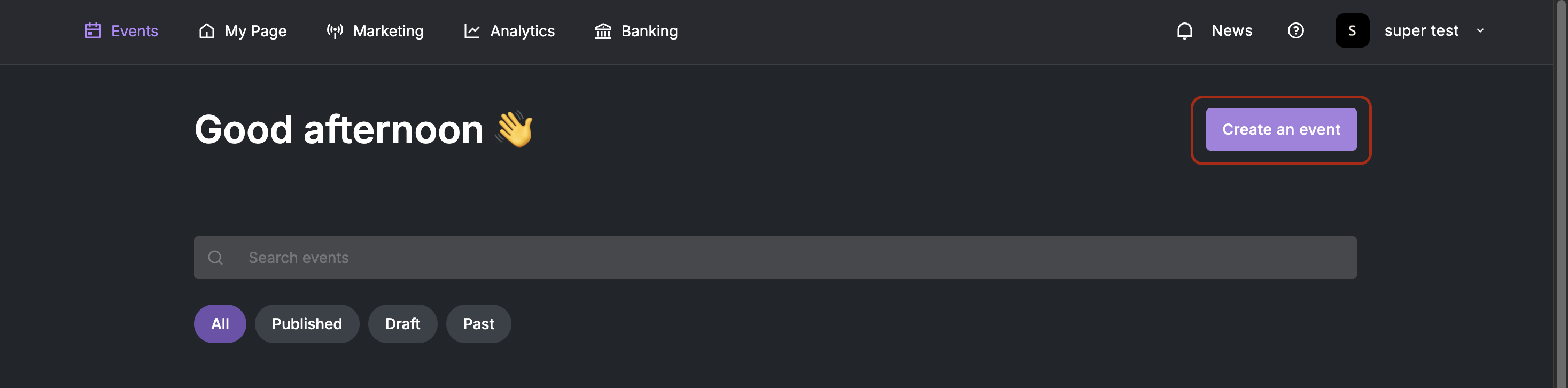Click the Marketing broadcast icon
Viewport: 1568px width, 388px height.
335,30
